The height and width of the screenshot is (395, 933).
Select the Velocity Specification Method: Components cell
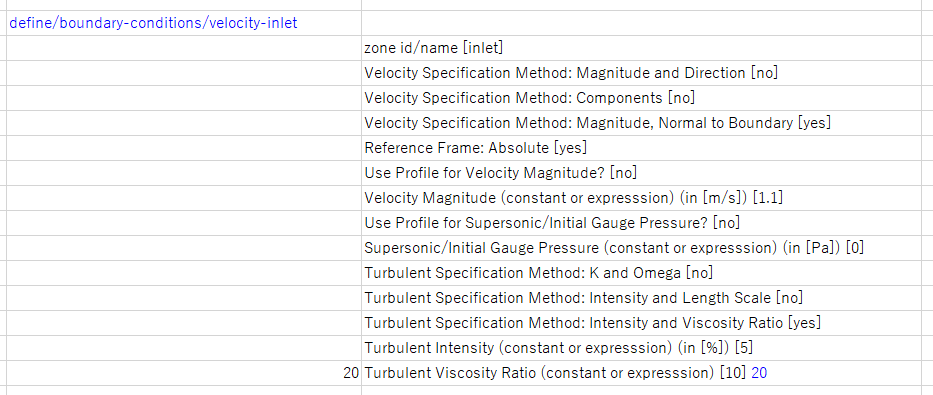point(647,98)
